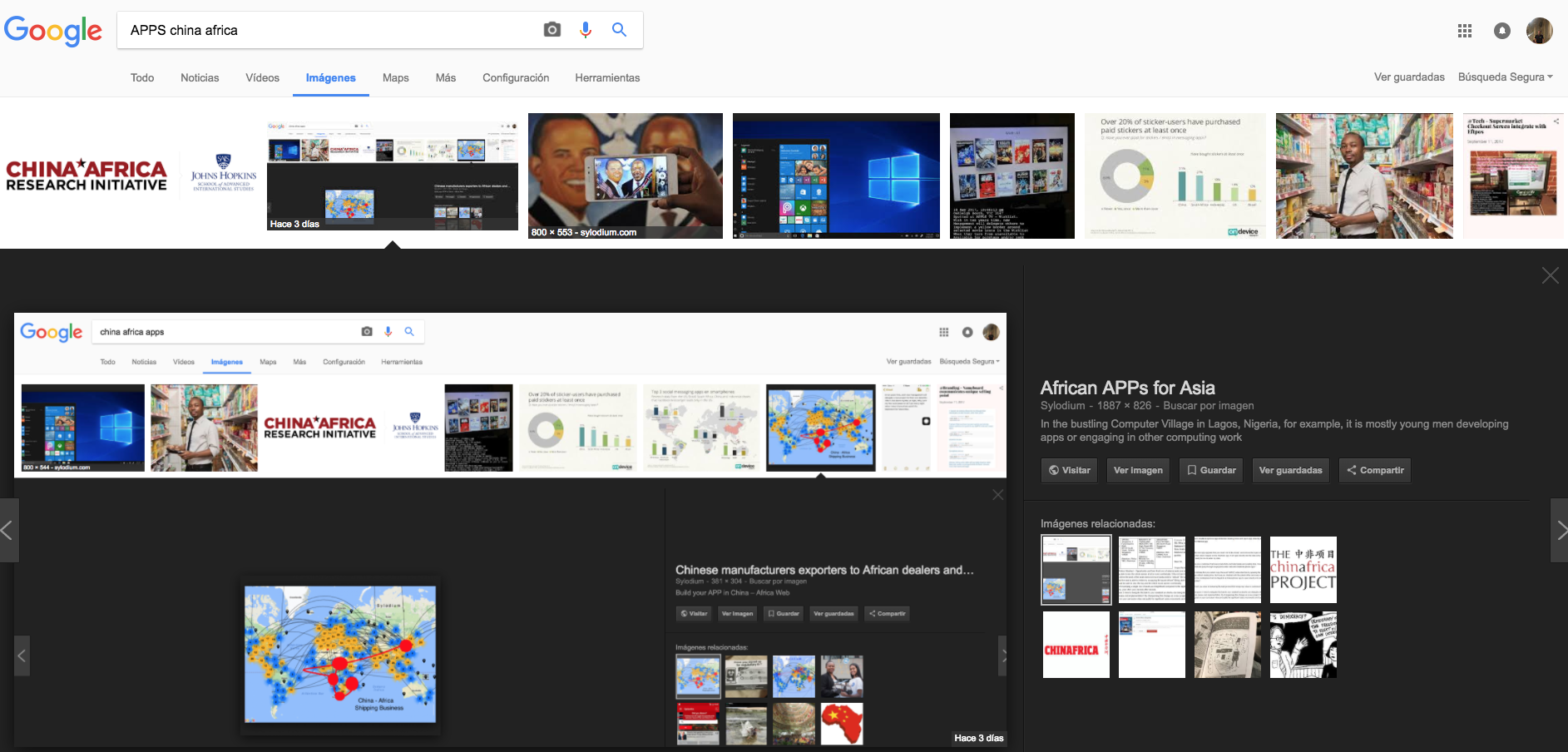
Task: Open the Tech Supermarket Checkout thumbnail
Action: 1512,176
